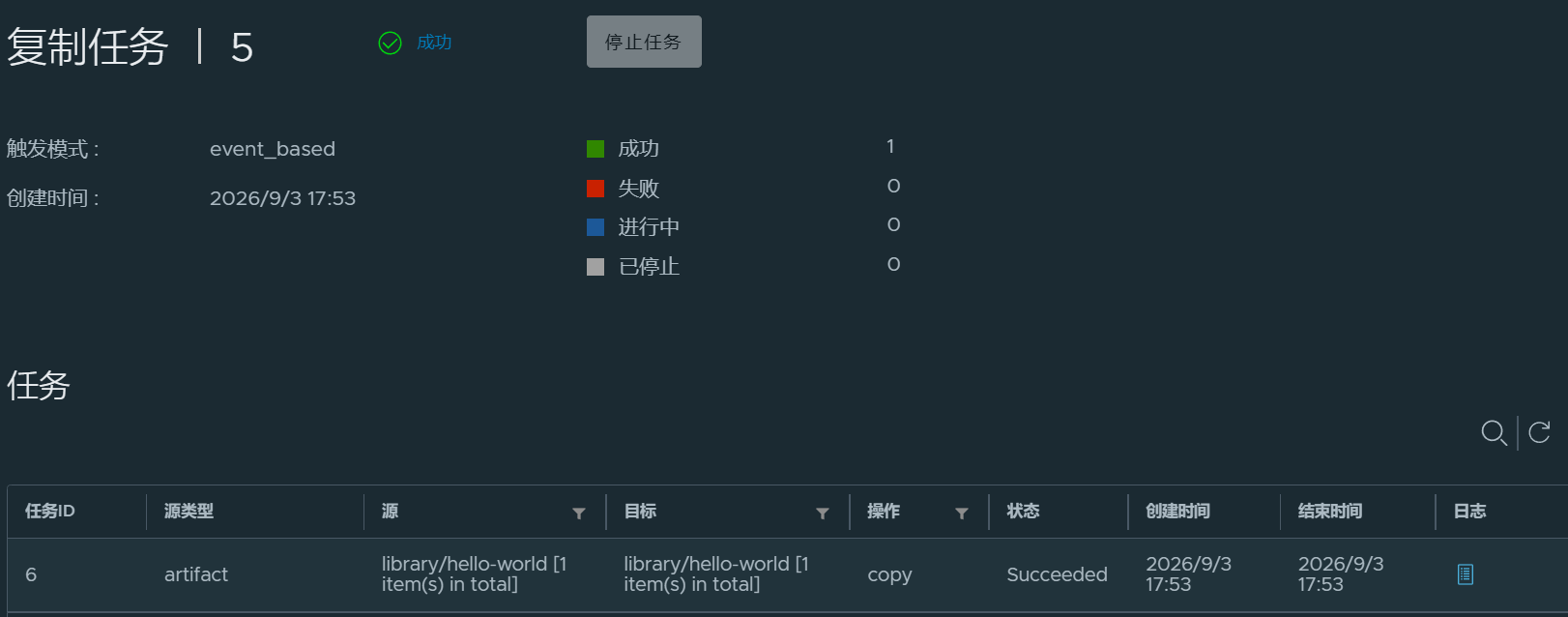The height and width of the screenshot is (617, 1568).
Task: Open the 目标 column filter
Action: click(823, 514)
